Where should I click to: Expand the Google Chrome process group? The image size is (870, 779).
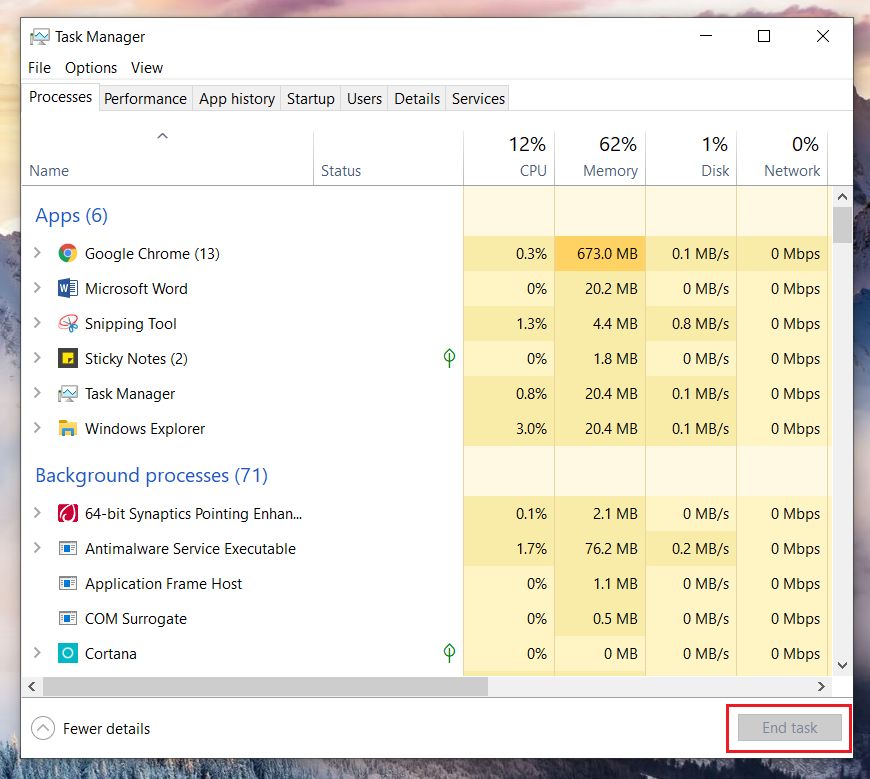pyautogui.click(x=37, y=253)
